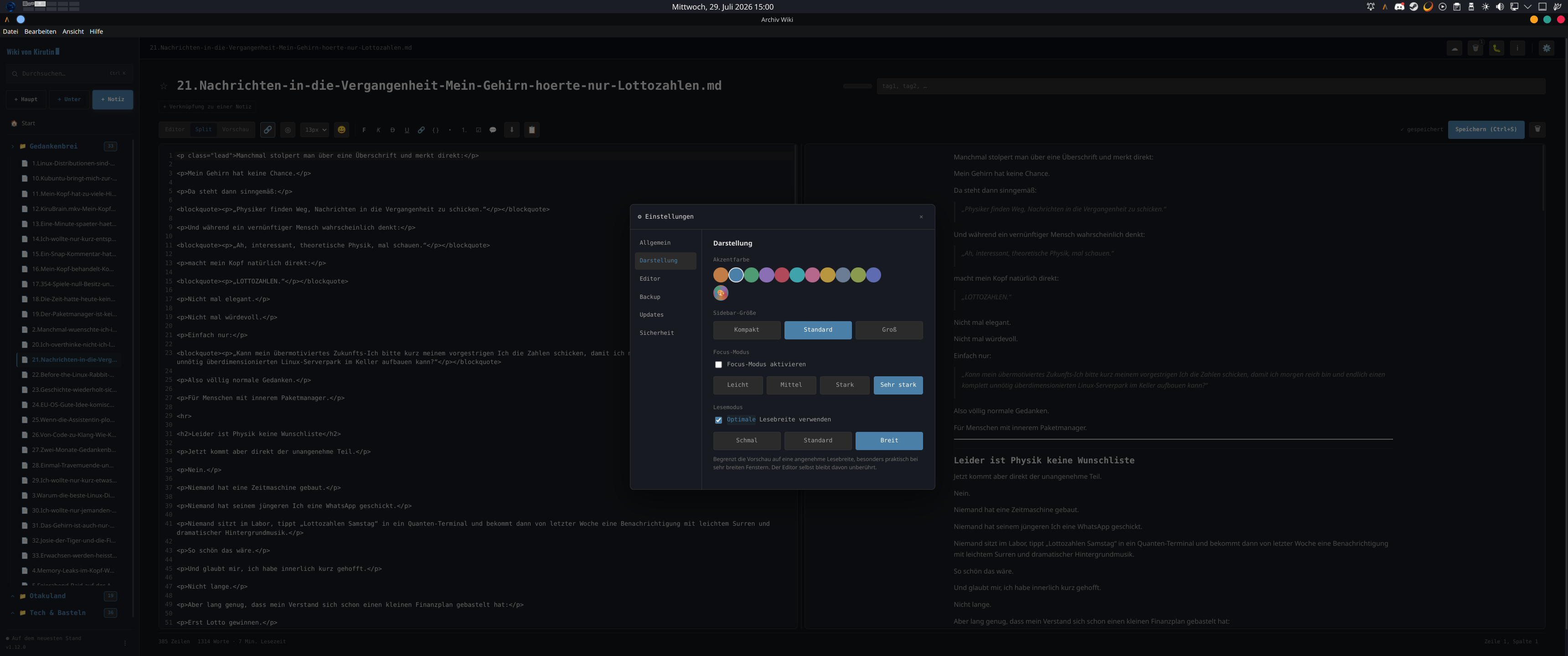This screenshot has height=656, width=1568.
Task: Click the Speichern (Ctrl+S) button
Action: [x=1486, y=130]
